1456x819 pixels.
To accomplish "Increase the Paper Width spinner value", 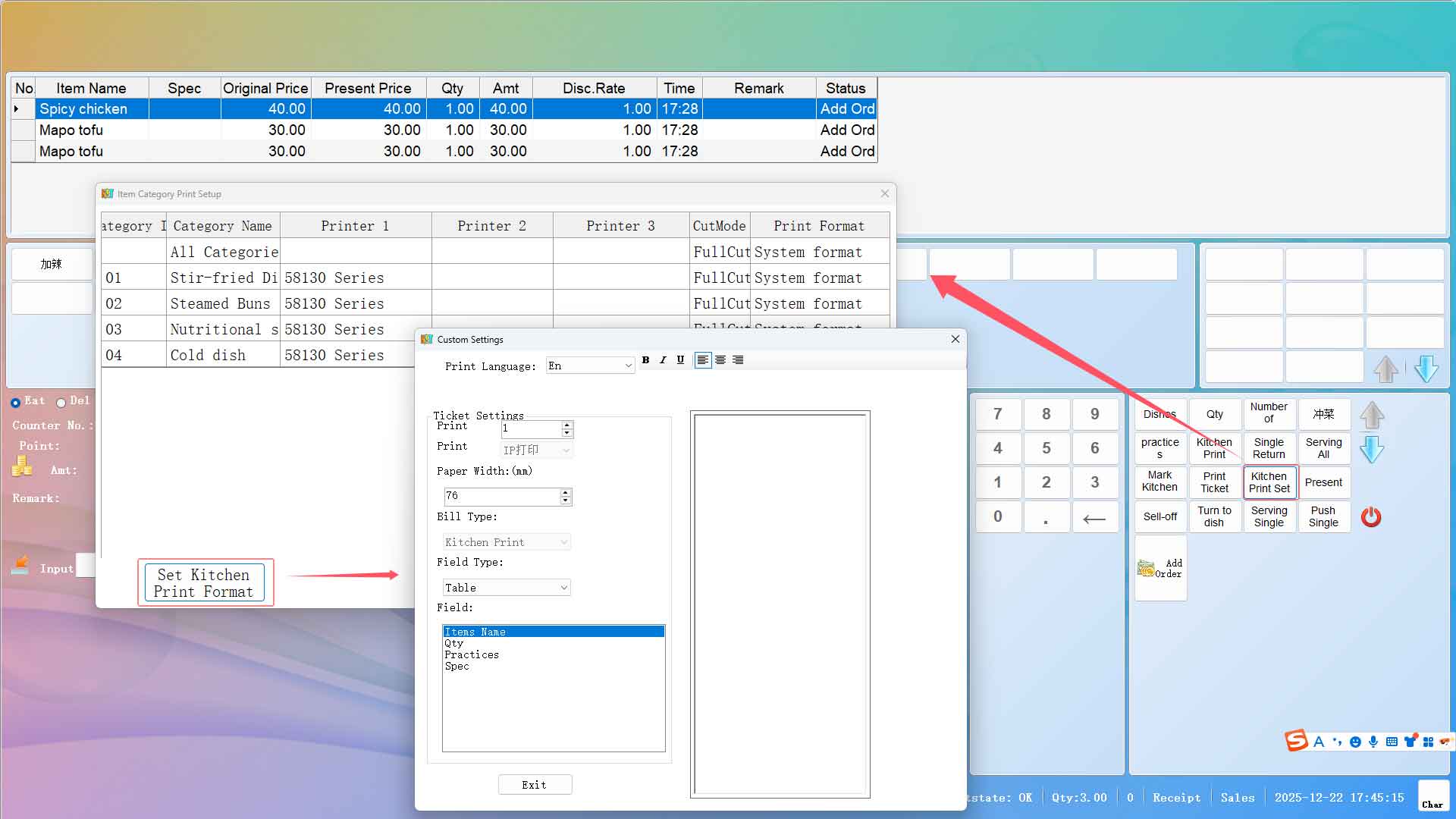I will [x=566, y=492].
